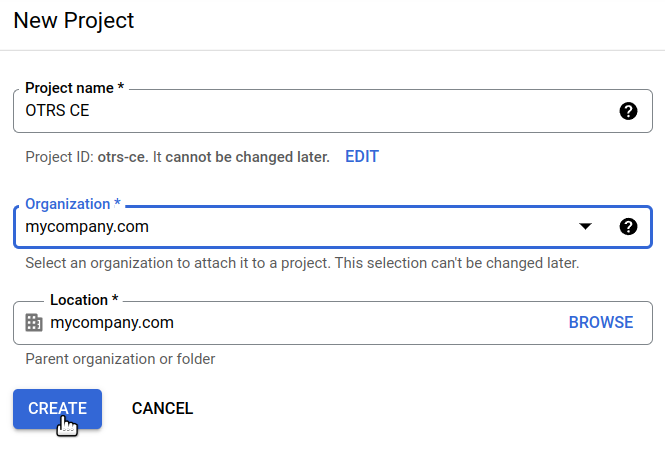This screenshot has height=452, width=665.
Task: Open the Project name help icon
Action: [628, 111]
